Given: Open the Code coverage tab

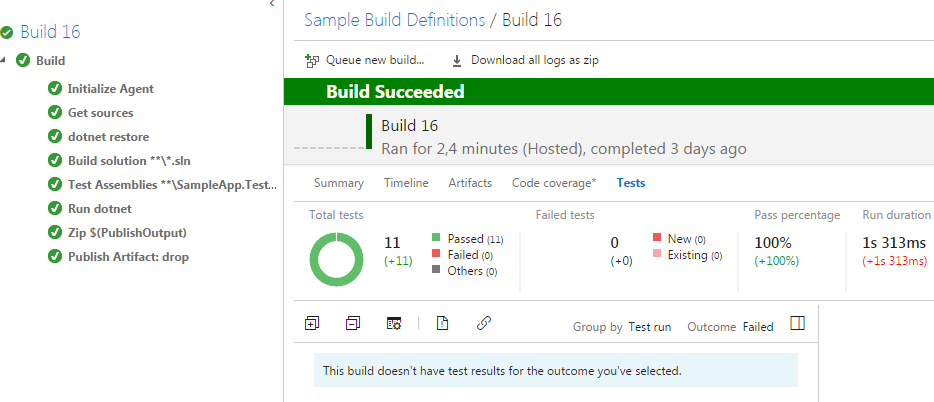Looking at the screenshot, I should pos(553,183).
